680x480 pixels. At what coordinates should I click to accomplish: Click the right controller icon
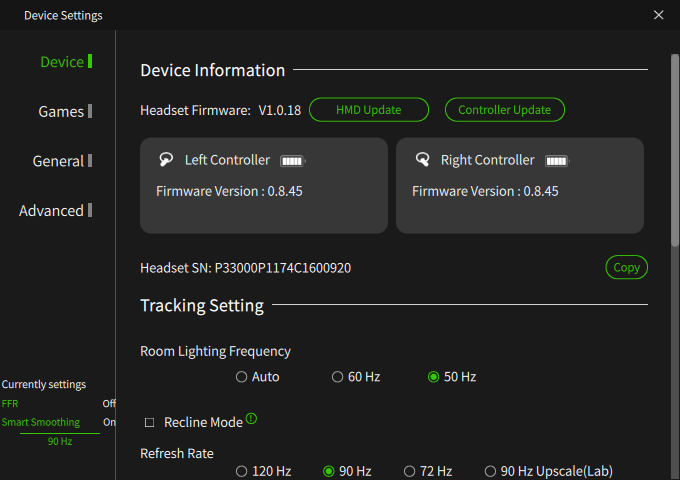pyautogui.click(x=422, y=160)
